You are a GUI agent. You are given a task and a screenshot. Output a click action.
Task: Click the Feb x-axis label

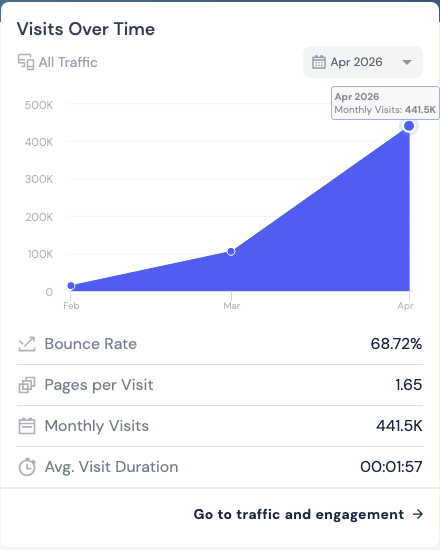point(71,306)
